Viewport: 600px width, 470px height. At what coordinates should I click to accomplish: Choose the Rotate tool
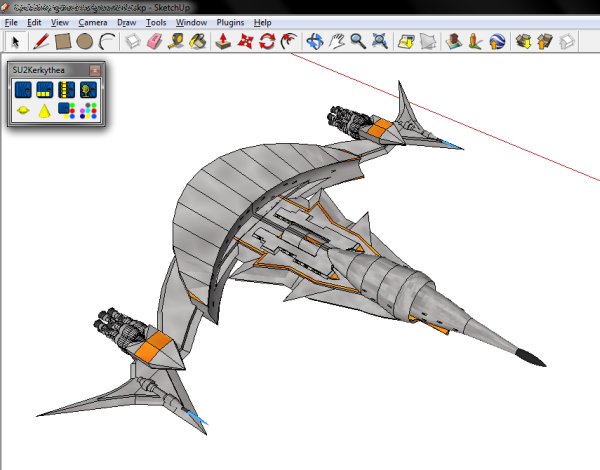click(x=267, y=41)
